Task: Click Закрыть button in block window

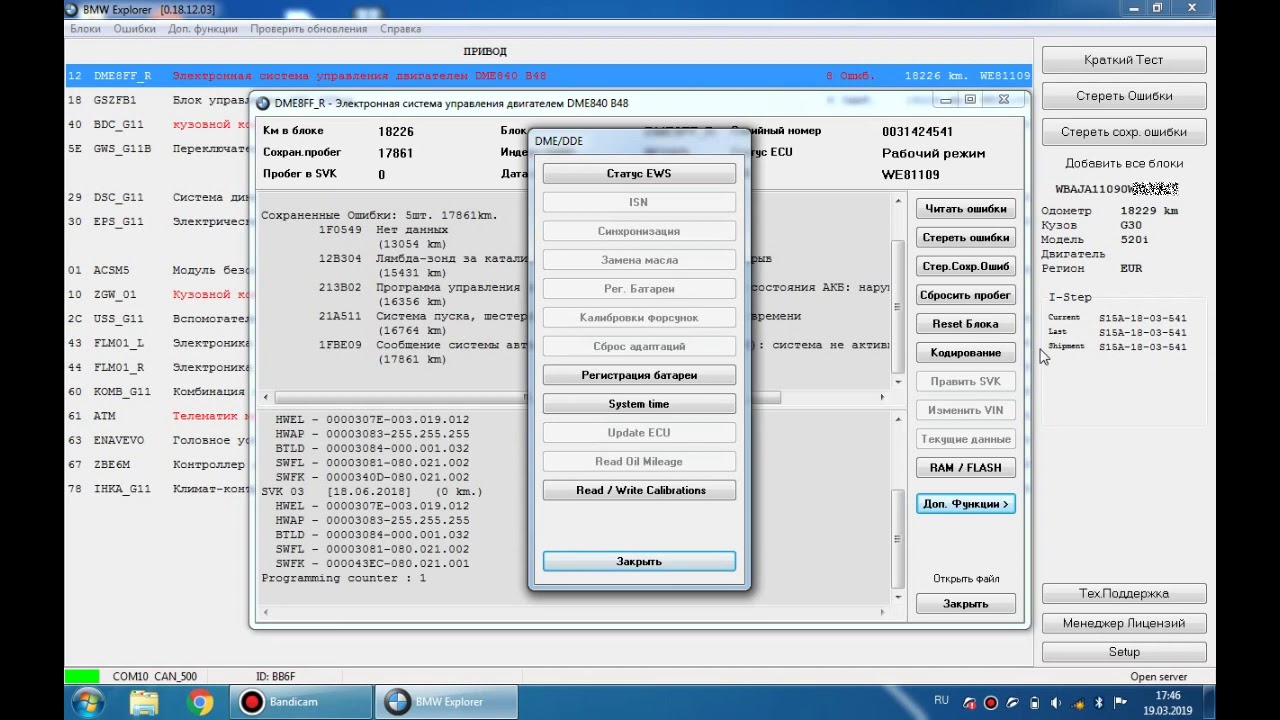Action: click(x=965, y=604)
